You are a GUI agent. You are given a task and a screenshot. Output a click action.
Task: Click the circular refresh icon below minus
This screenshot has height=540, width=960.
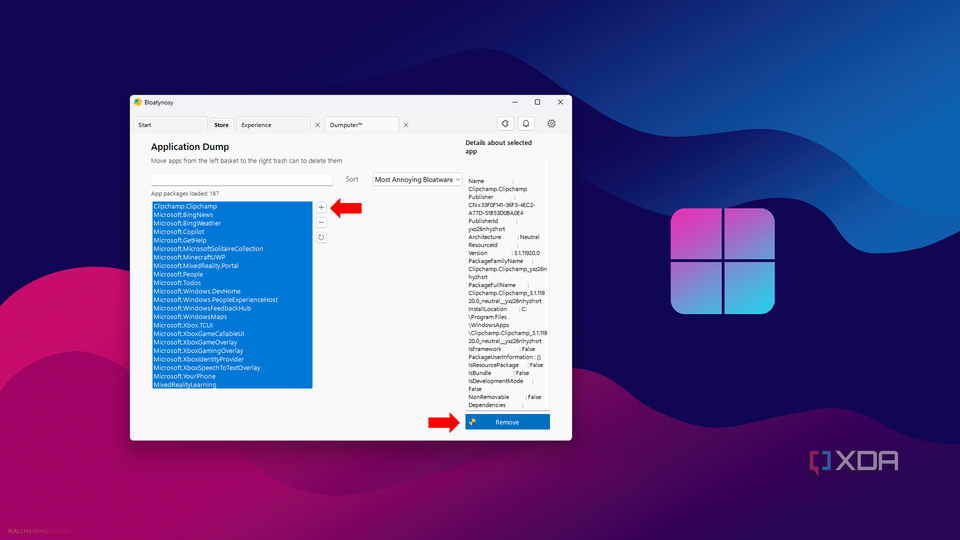point(321,237)
